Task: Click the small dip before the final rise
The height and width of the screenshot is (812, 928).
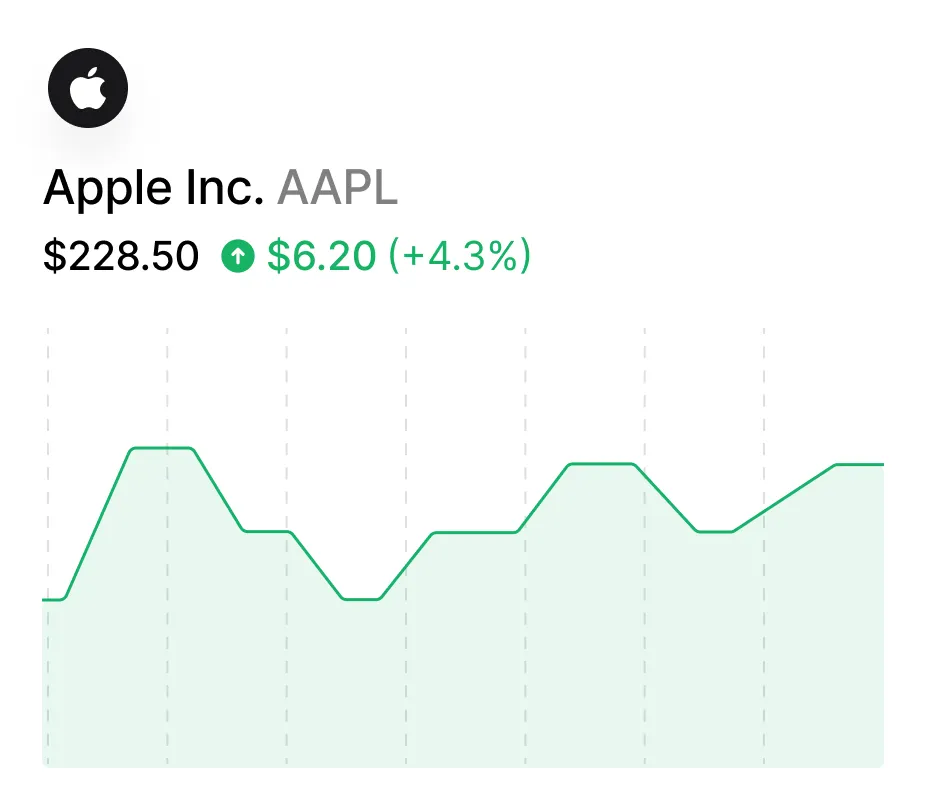Action: pos(715,532)
